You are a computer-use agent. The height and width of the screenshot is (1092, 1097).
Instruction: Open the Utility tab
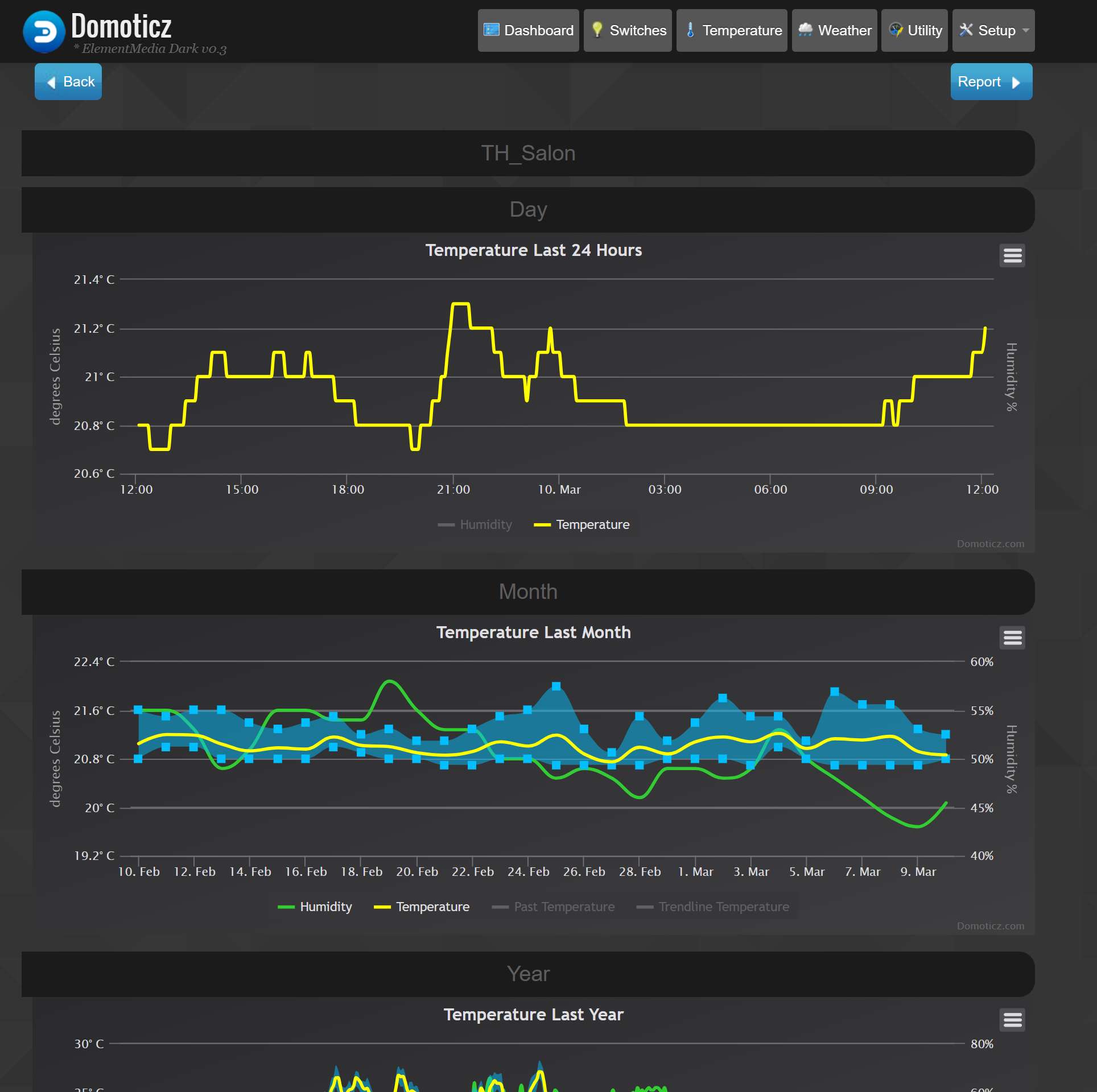tap(914, 30)
